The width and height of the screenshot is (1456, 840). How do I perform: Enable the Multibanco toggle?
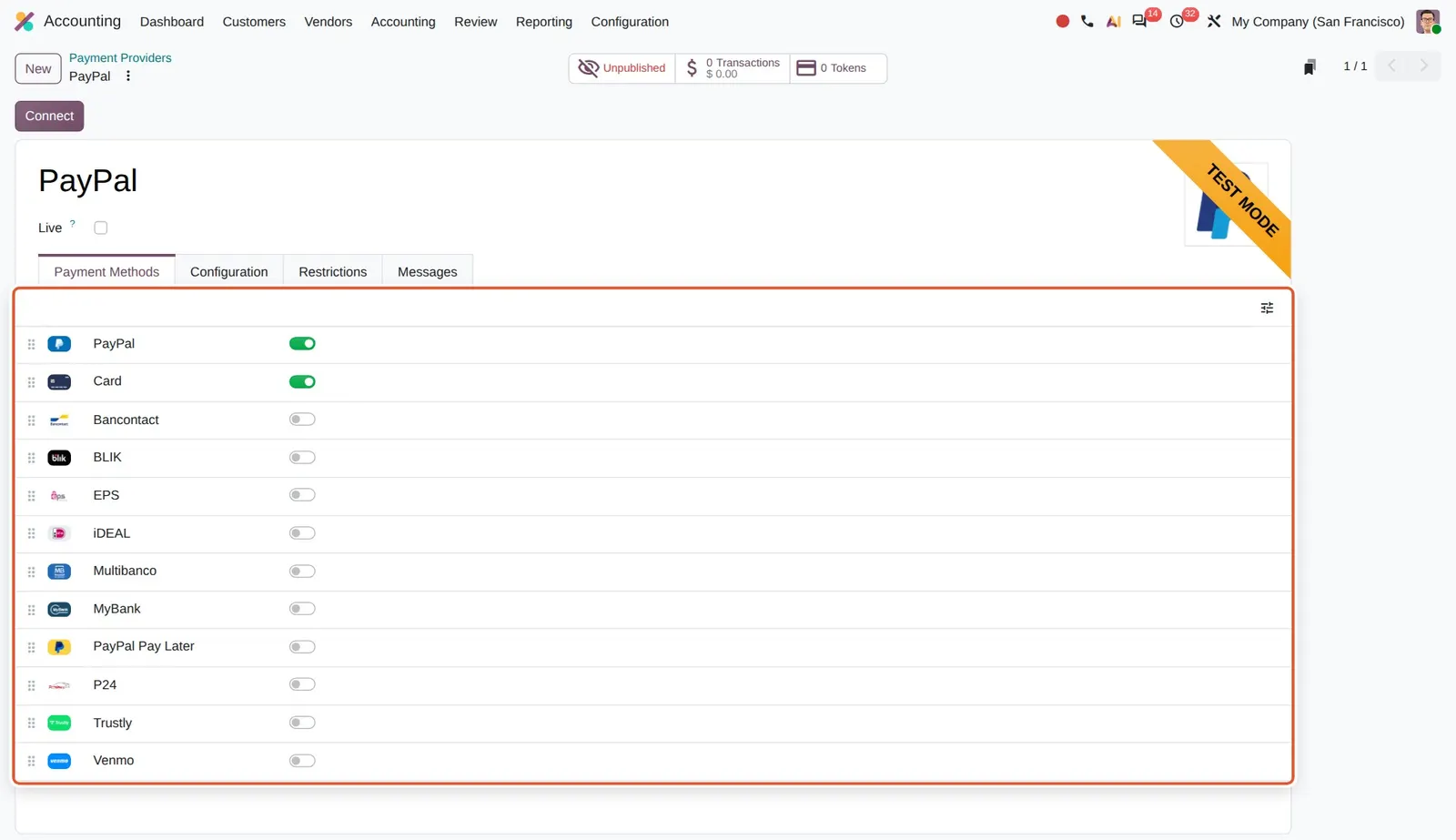pos(302,572)
